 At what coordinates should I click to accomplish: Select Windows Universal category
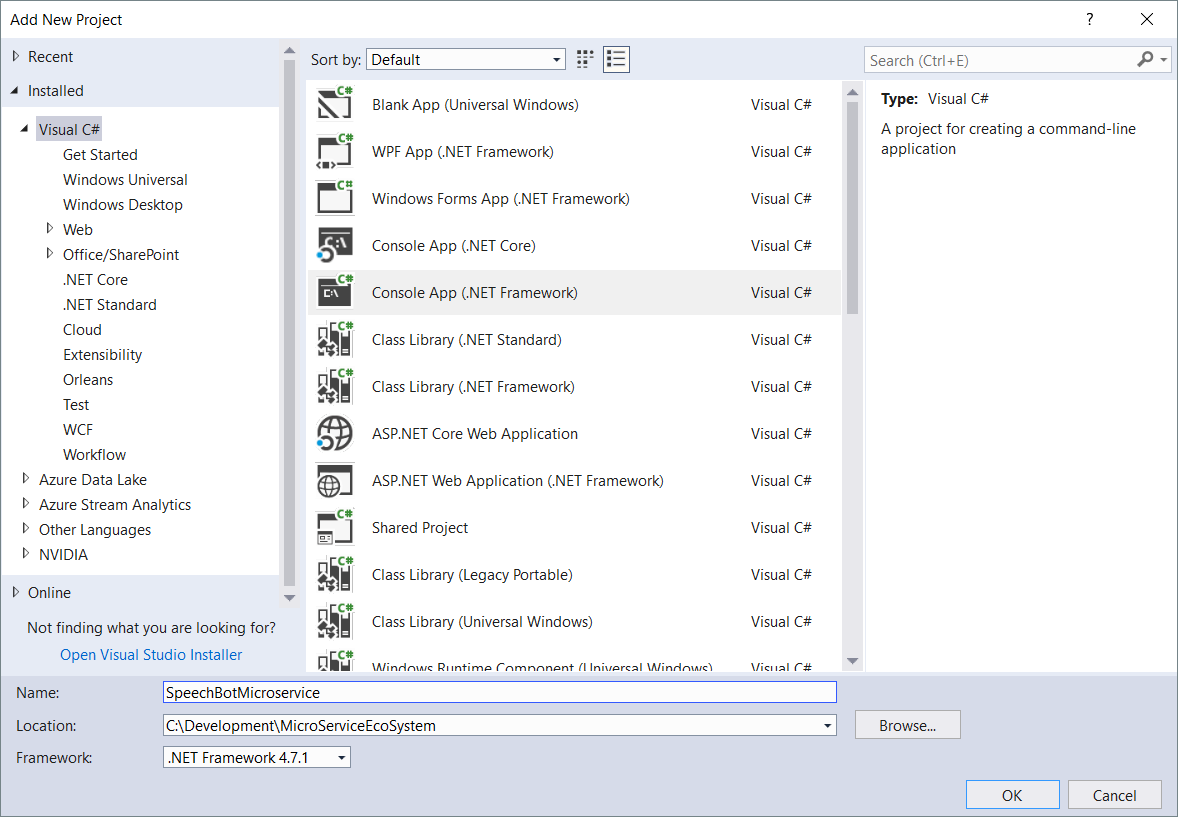tap(125, 180)
